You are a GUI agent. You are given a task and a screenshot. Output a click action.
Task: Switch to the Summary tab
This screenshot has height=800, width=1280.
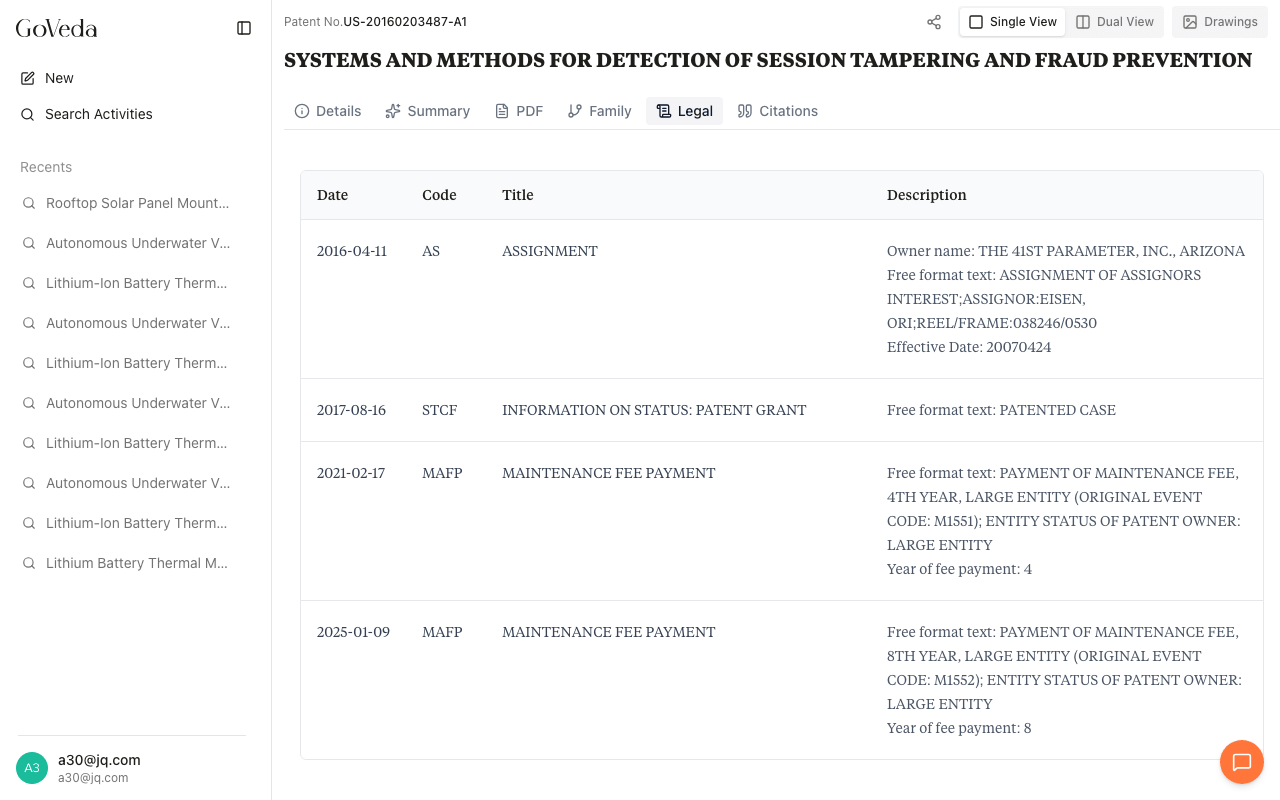[427, 111]
